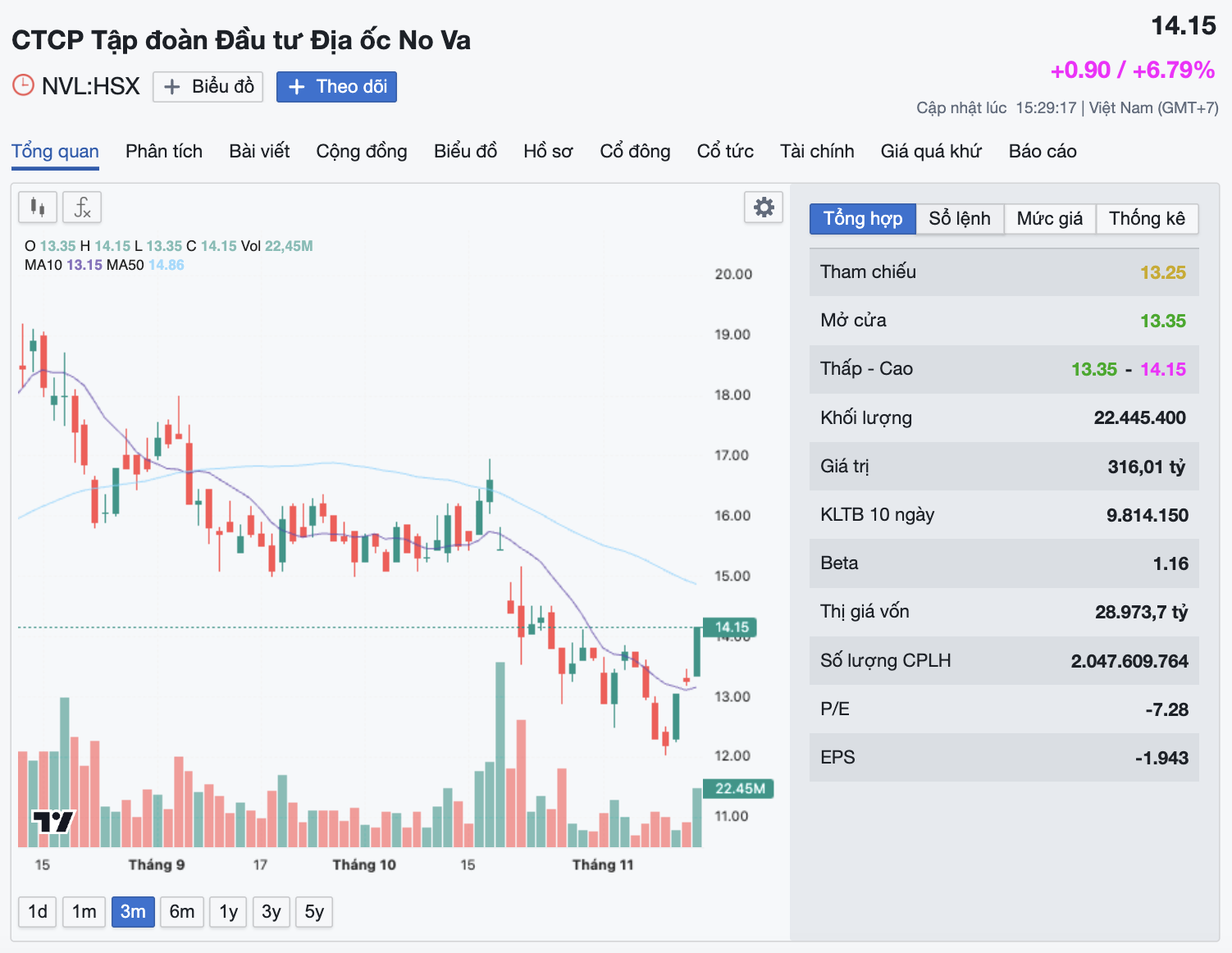The image size is (1232, 953).
Task: Open the Tài chính tab
Action: coord(817,151)
